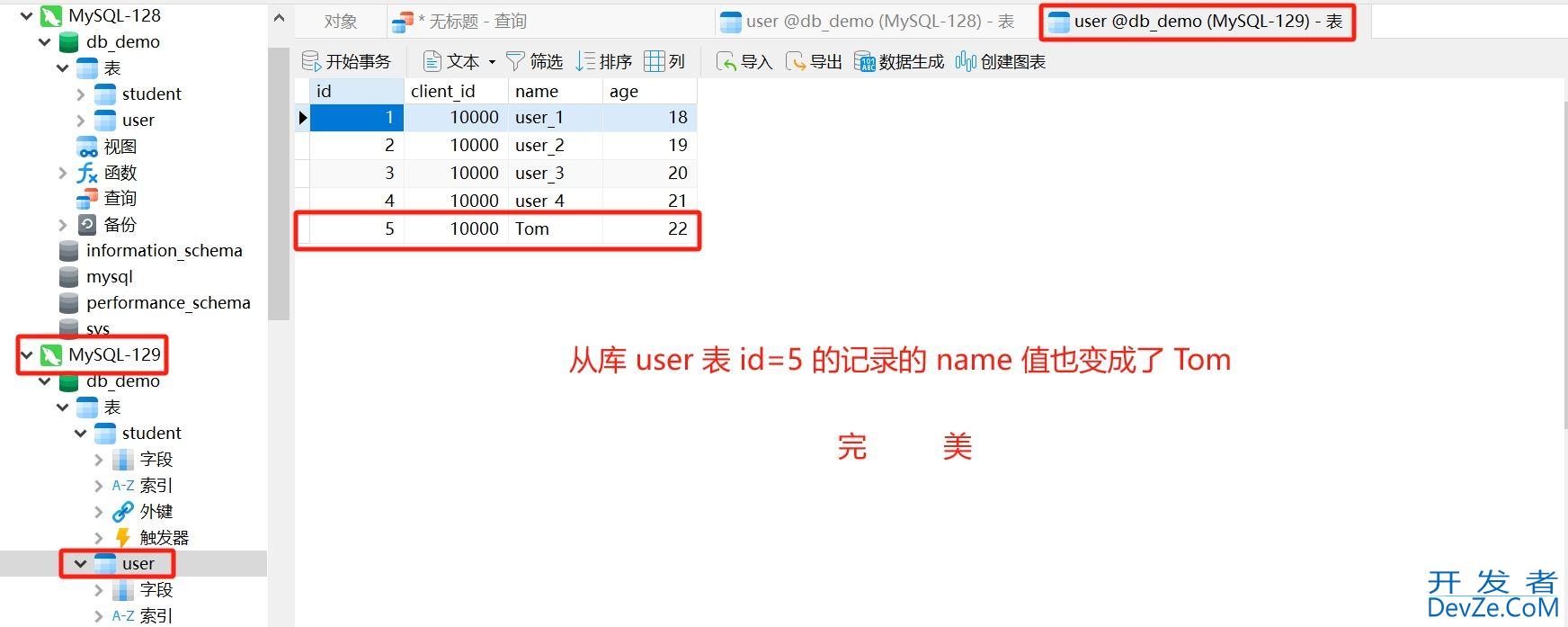The image size is (1568, 627).
Task: Click the db_demo database icon under MySQL-129
Action: click(68, 381)
